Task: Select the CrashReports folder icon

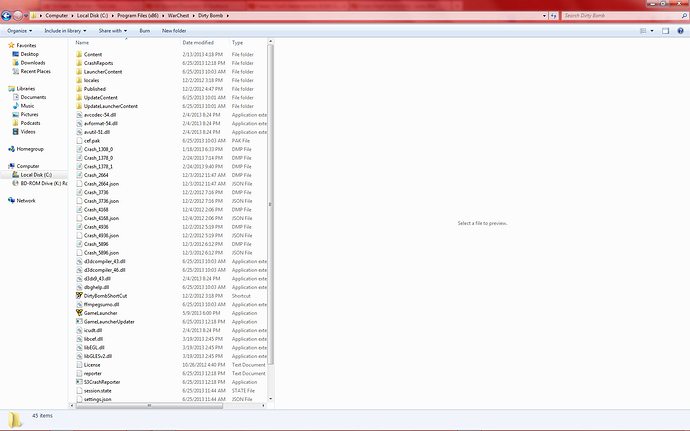Action: coord(79,63)
